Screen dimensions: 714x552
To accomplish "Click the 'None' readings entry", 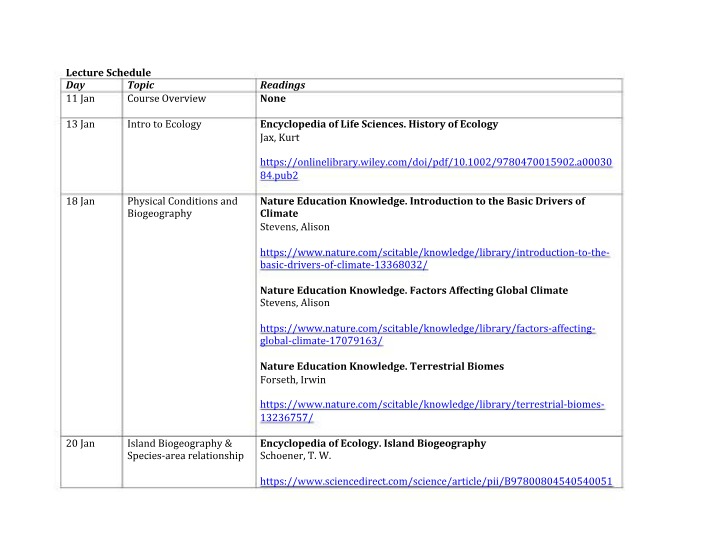I will coord(273,98).
